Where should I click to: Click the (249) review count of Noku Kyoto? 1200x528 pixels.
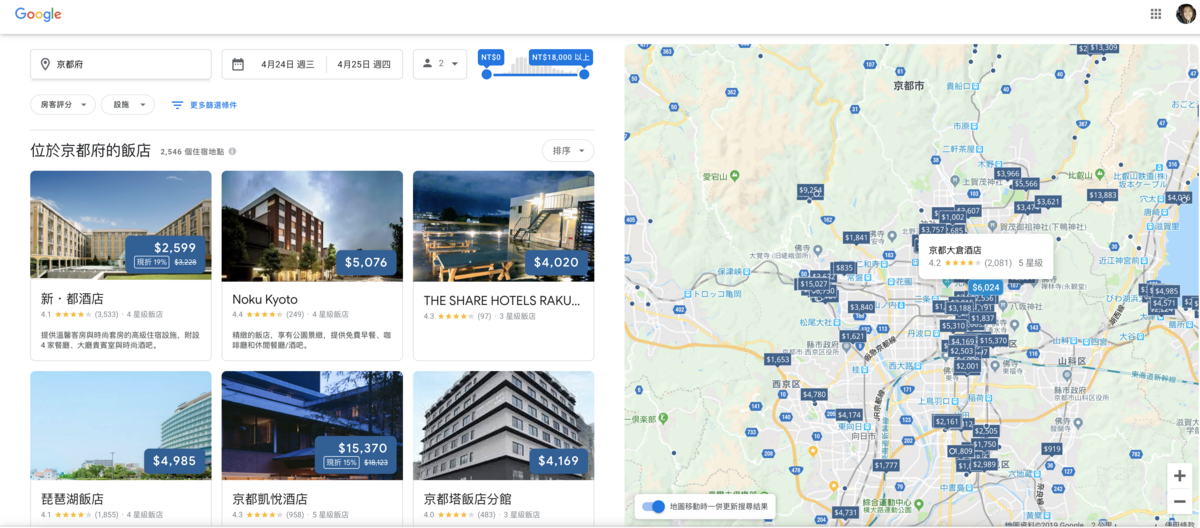coord(295,315)
